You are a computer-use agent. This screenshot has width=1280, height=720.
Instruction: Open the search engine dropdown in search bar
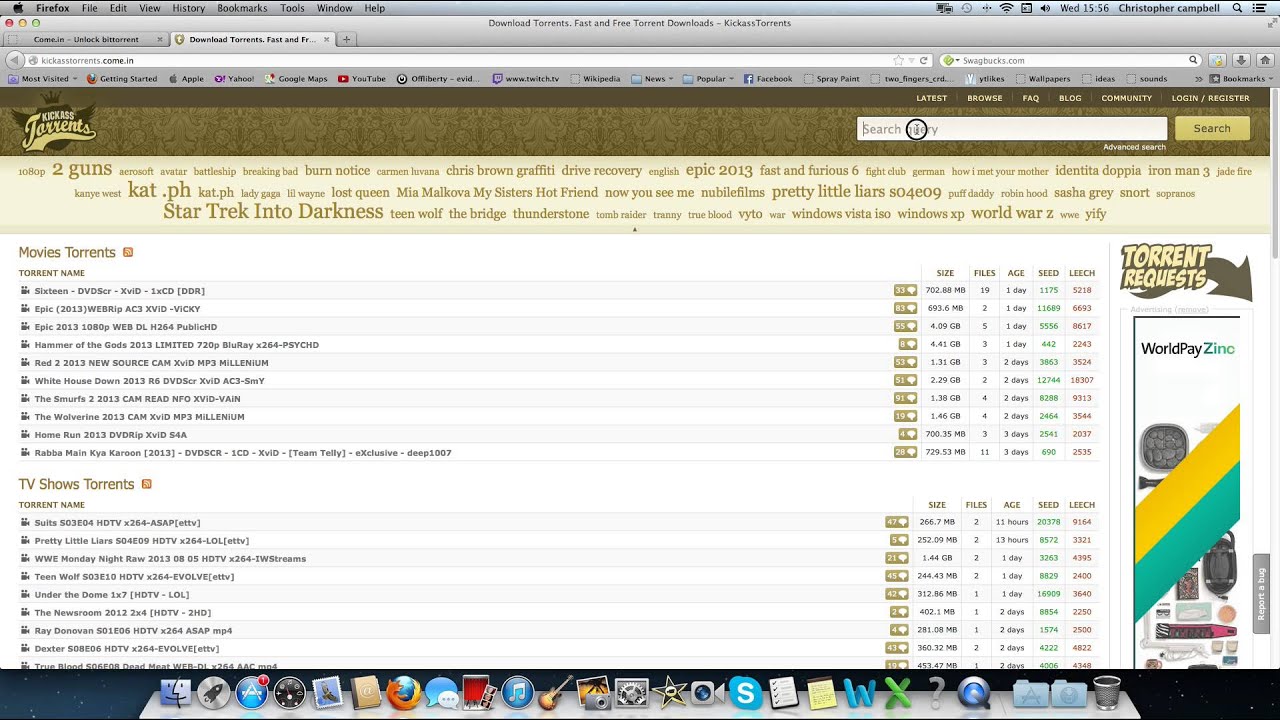click(951, 60)
